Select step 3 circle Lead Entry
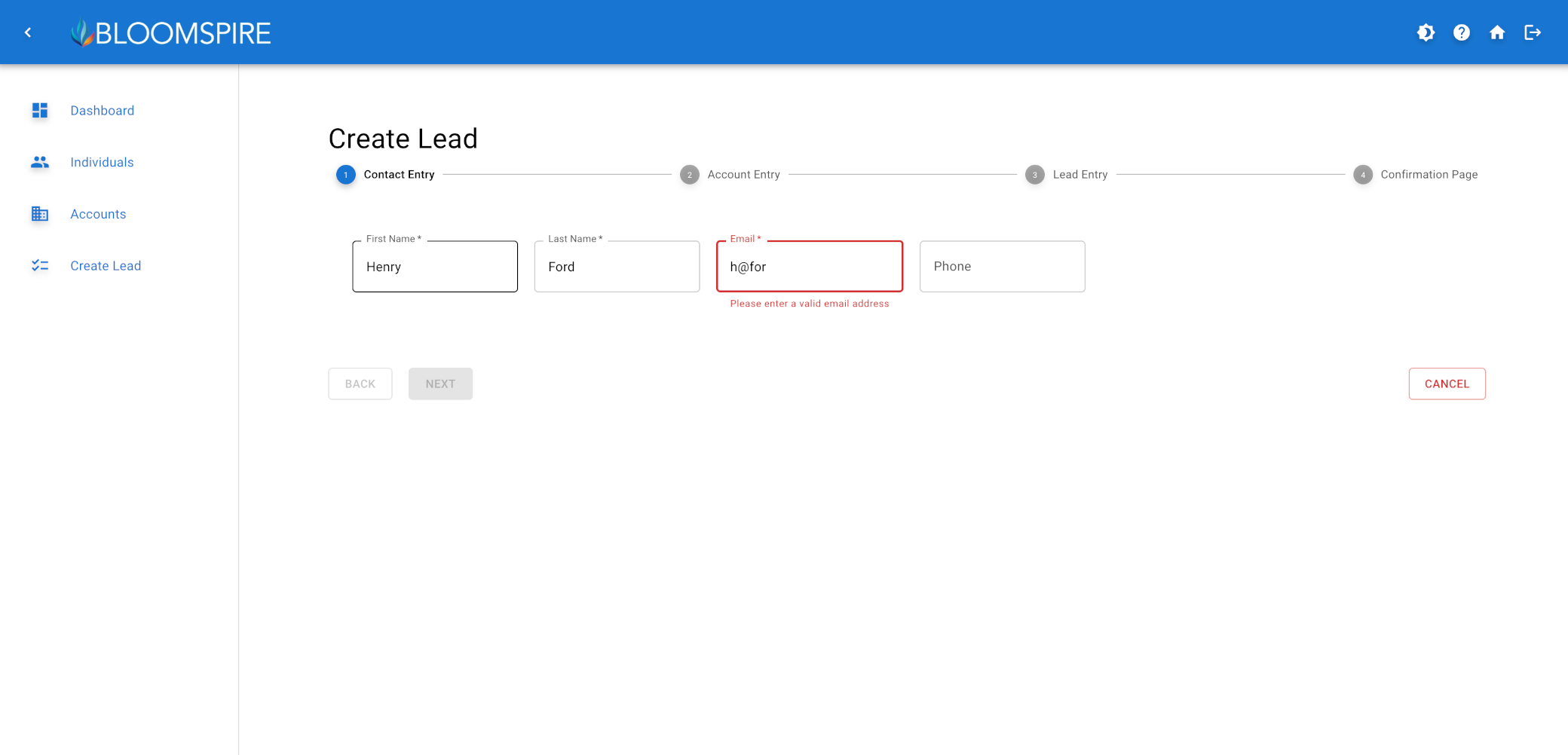The image size is (1568, 755). (1035, 175)
